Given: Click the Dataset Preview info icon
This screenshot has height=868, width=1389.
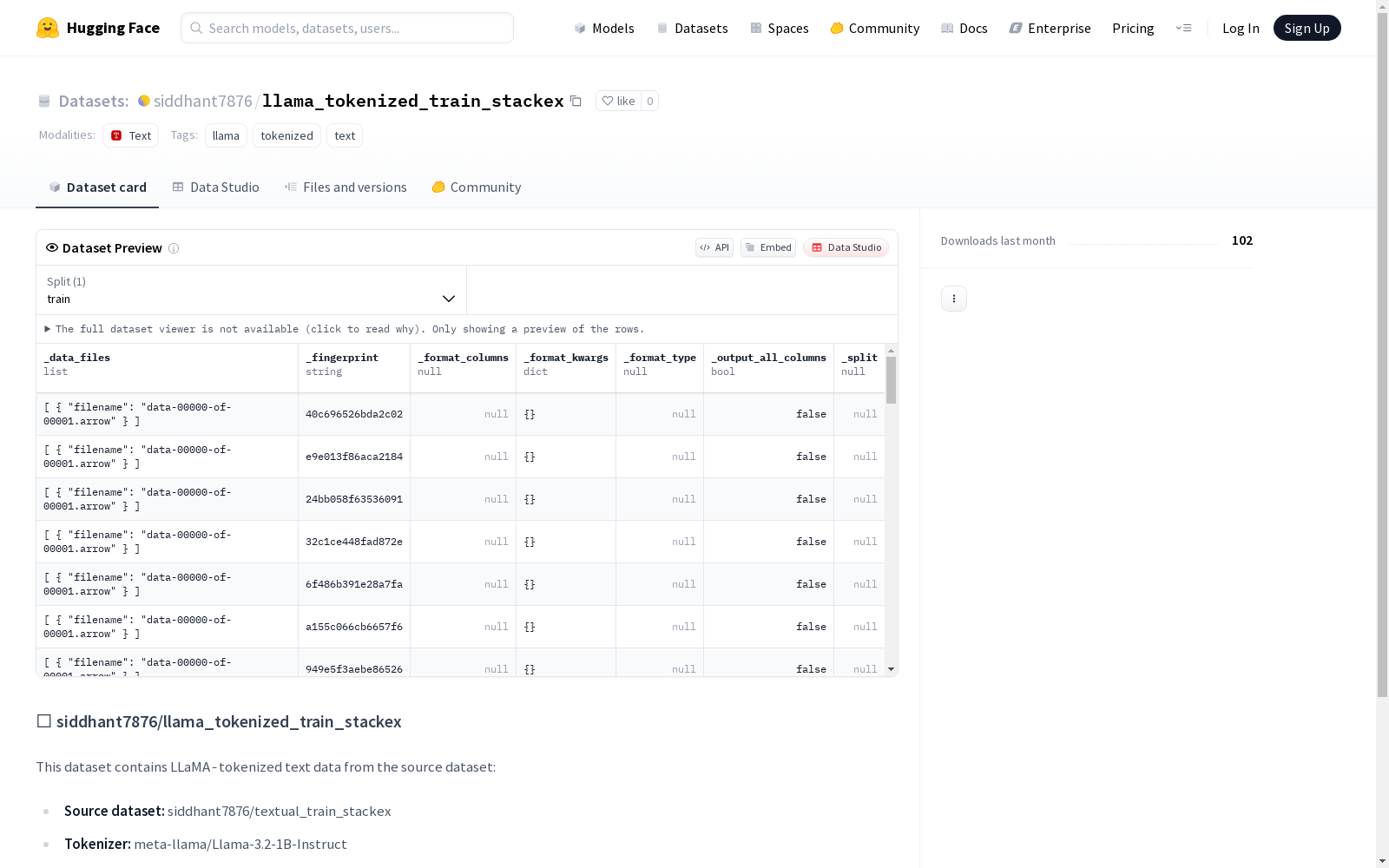Looking at the screenshot, I should tap(174, 248).
